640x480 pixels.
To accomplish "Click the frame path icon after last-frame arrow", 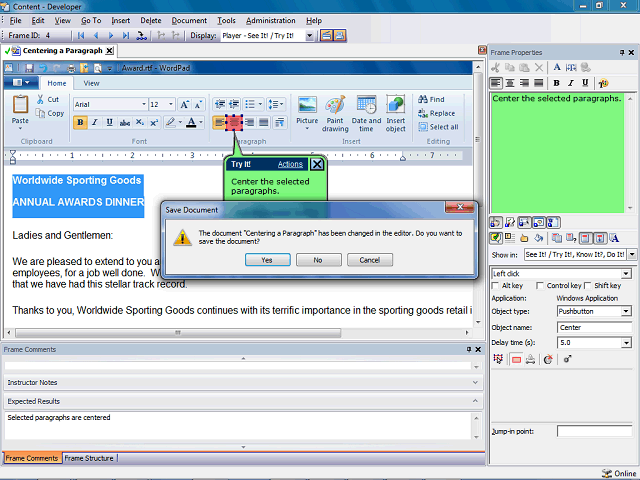I will pos(141,36).
